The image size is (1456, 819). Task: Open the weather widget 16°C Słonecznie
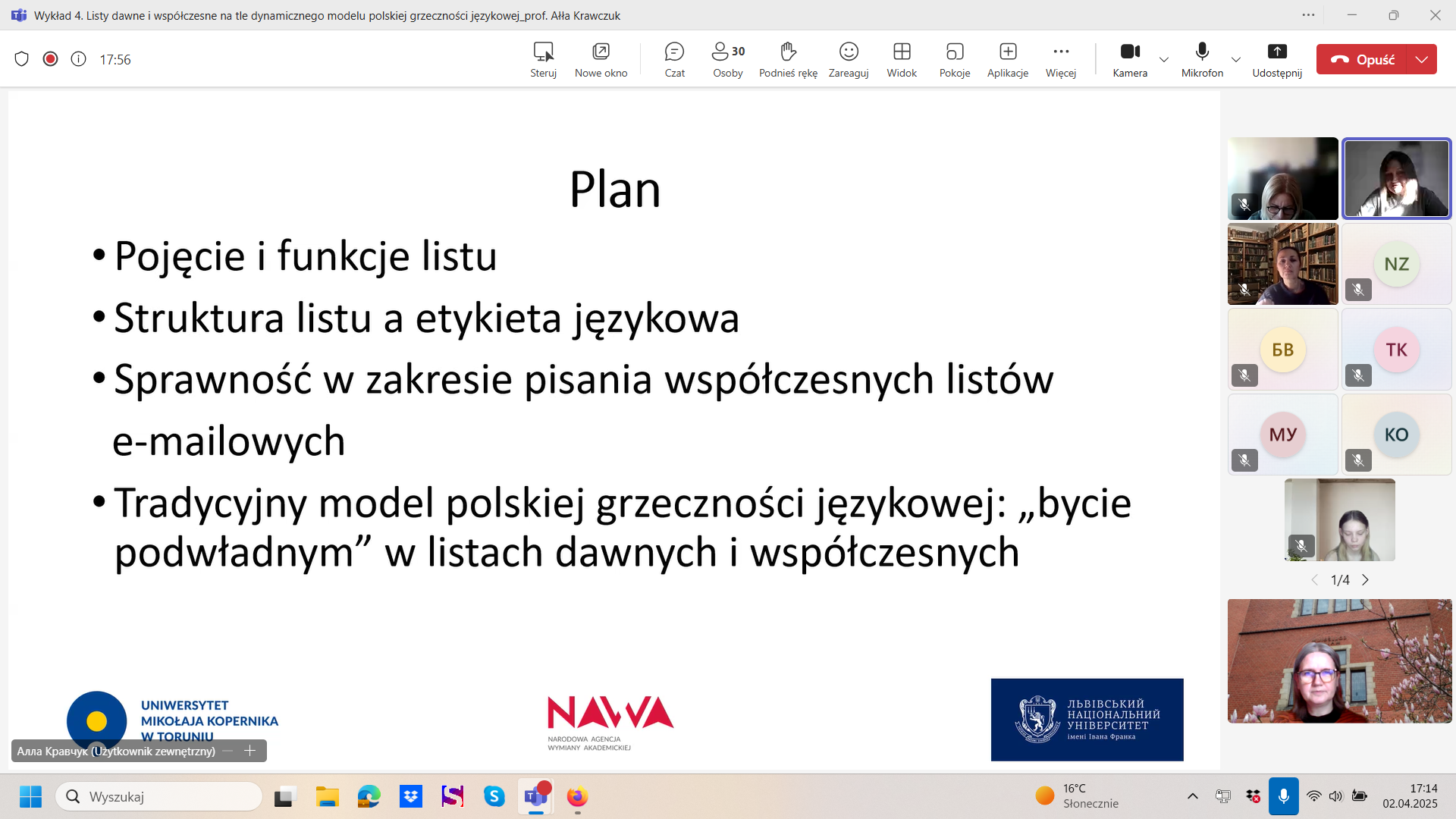(x=1077, y=796)
